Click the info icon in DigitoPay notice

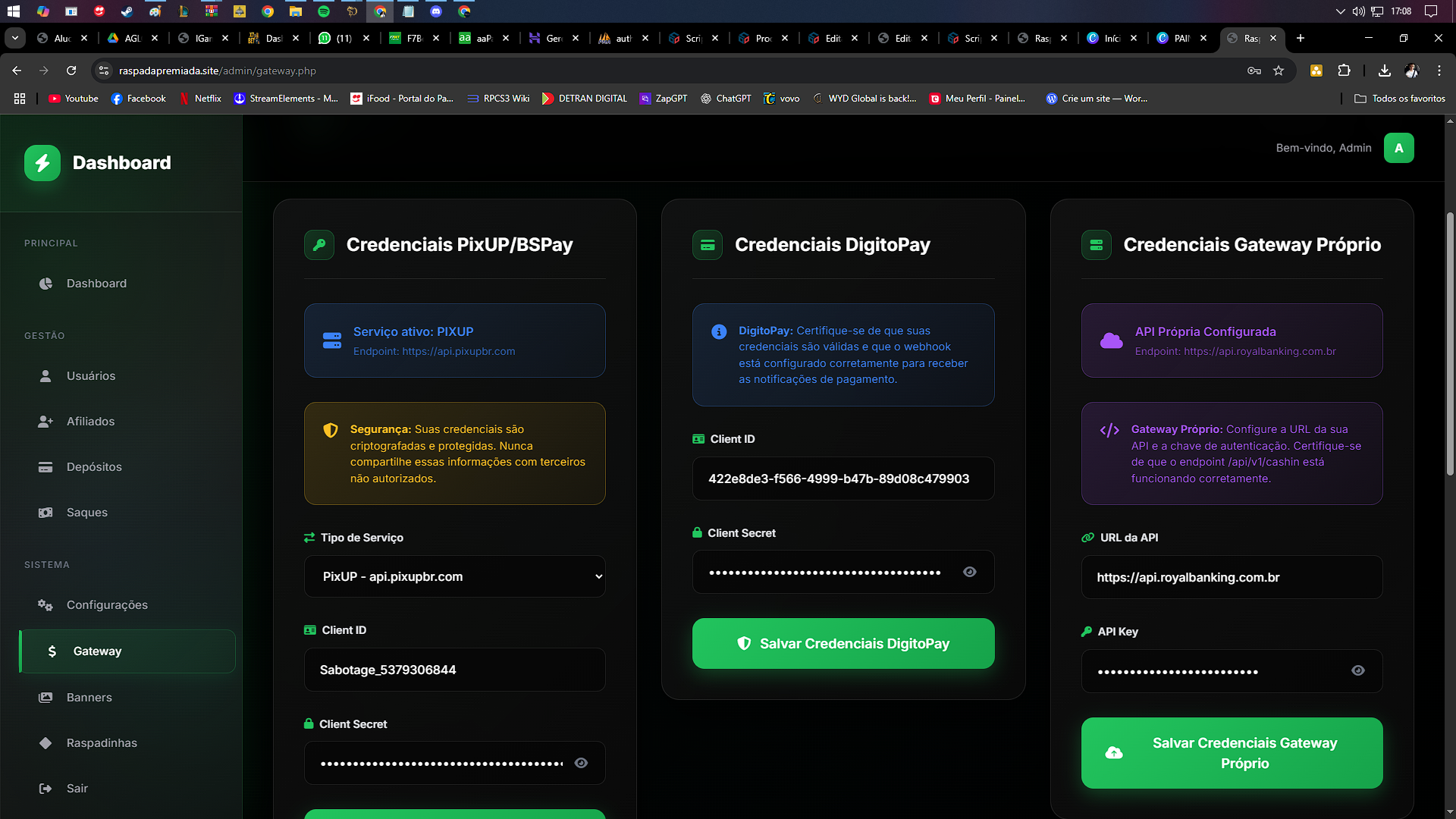point(719,331)
